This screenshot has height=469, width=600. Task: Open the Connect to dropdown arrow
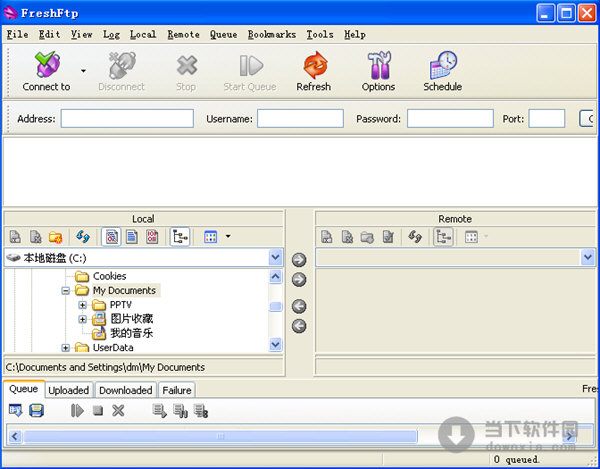[x=83, y=72]
